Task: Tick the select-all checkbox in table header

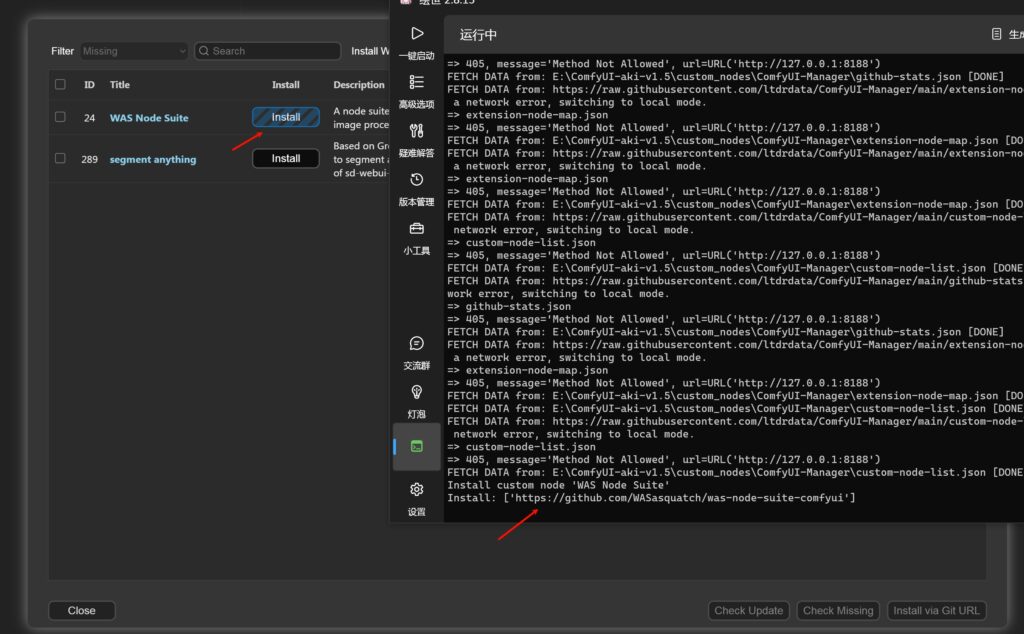Action: pyautogui.click(x=60, y=84)
